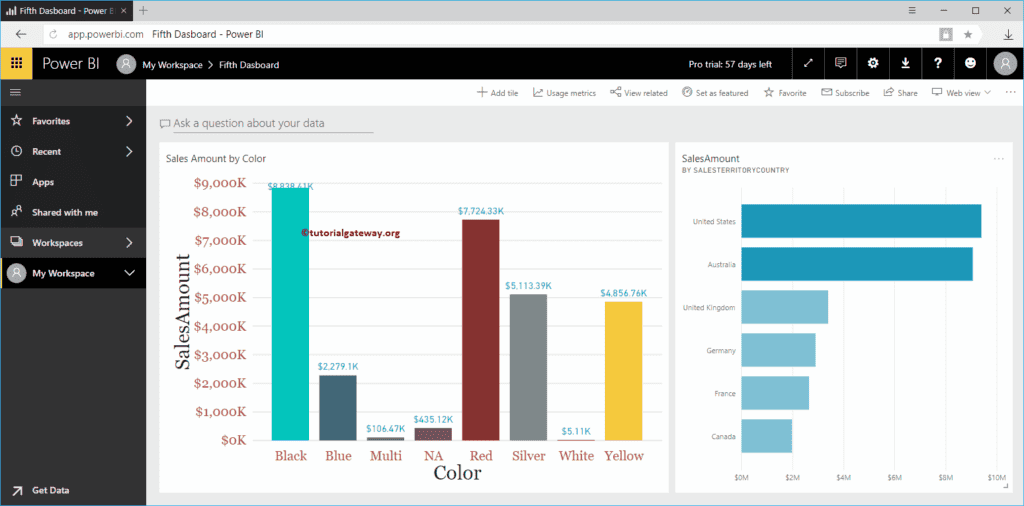Screen dimensions: 1024x506
Task: Enter full screen mode icon
Action: click(808, 63)
